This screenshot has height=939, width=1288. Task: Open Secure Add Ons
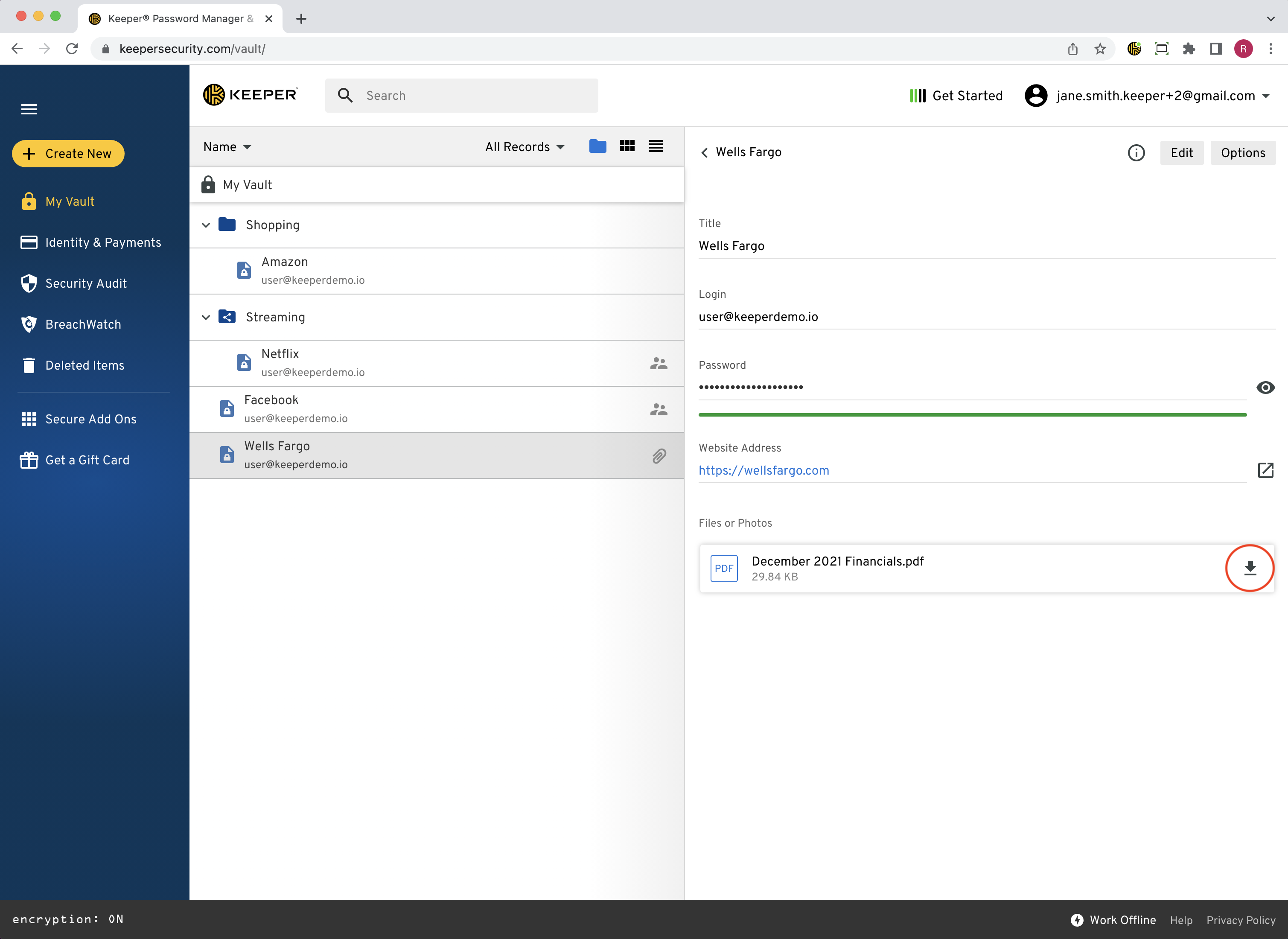(79, 419)
